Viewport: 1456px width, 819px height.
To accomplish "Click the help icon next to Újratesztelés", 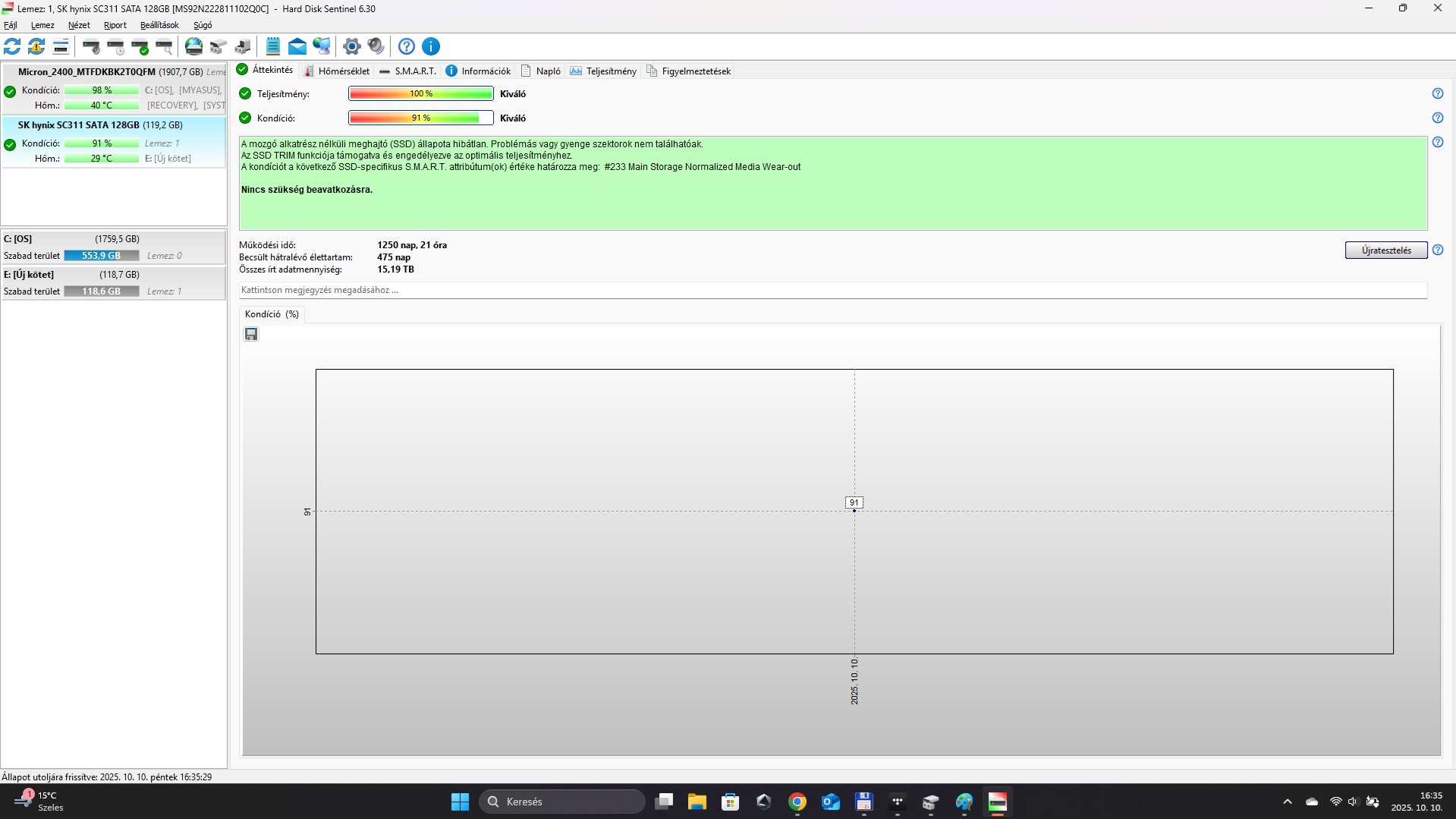I will 1438,250.
